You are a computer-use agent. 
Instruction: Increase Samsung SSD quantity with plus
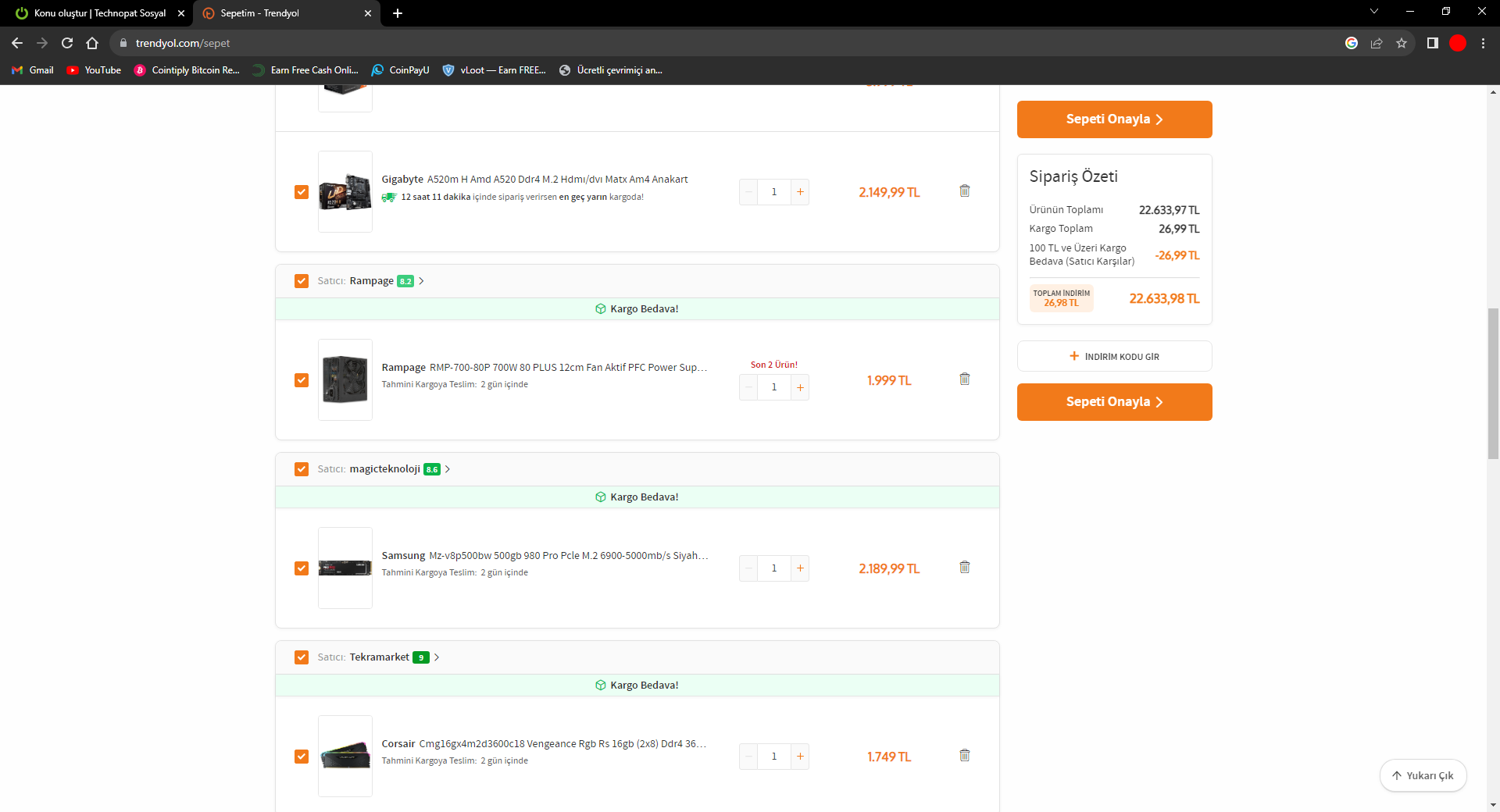800,568
